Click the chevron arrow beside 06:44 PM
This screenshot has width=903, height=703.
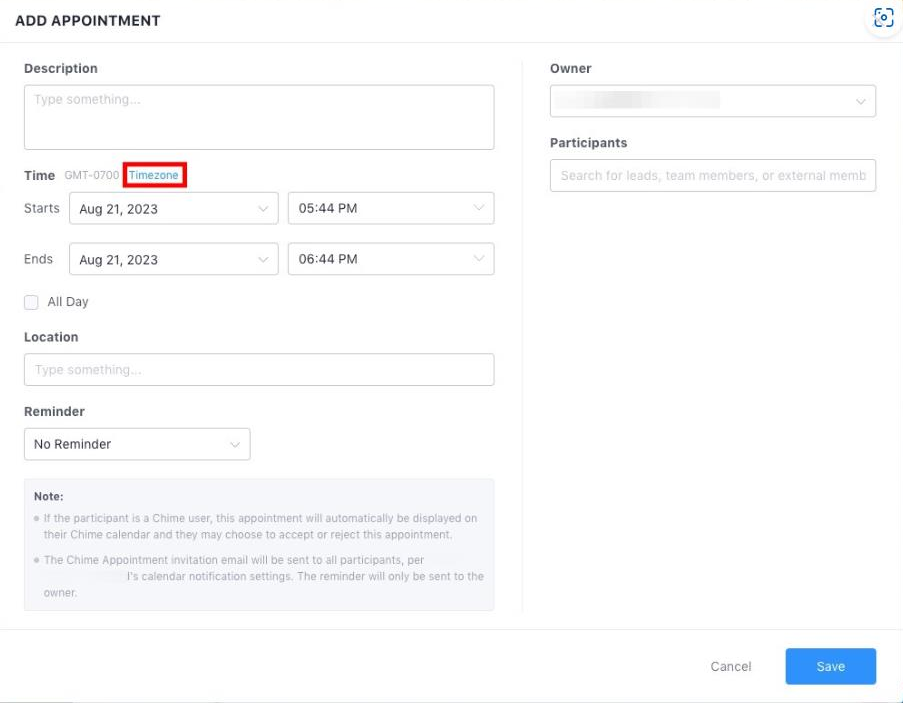[x=478, y=260]
